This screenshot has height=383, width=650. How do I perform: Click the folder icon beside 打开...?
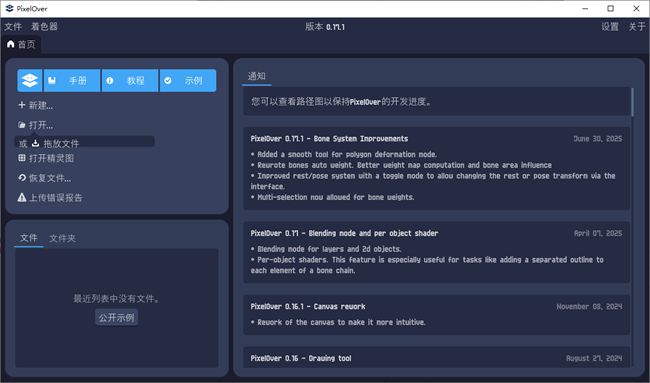[x=22, y=125]
